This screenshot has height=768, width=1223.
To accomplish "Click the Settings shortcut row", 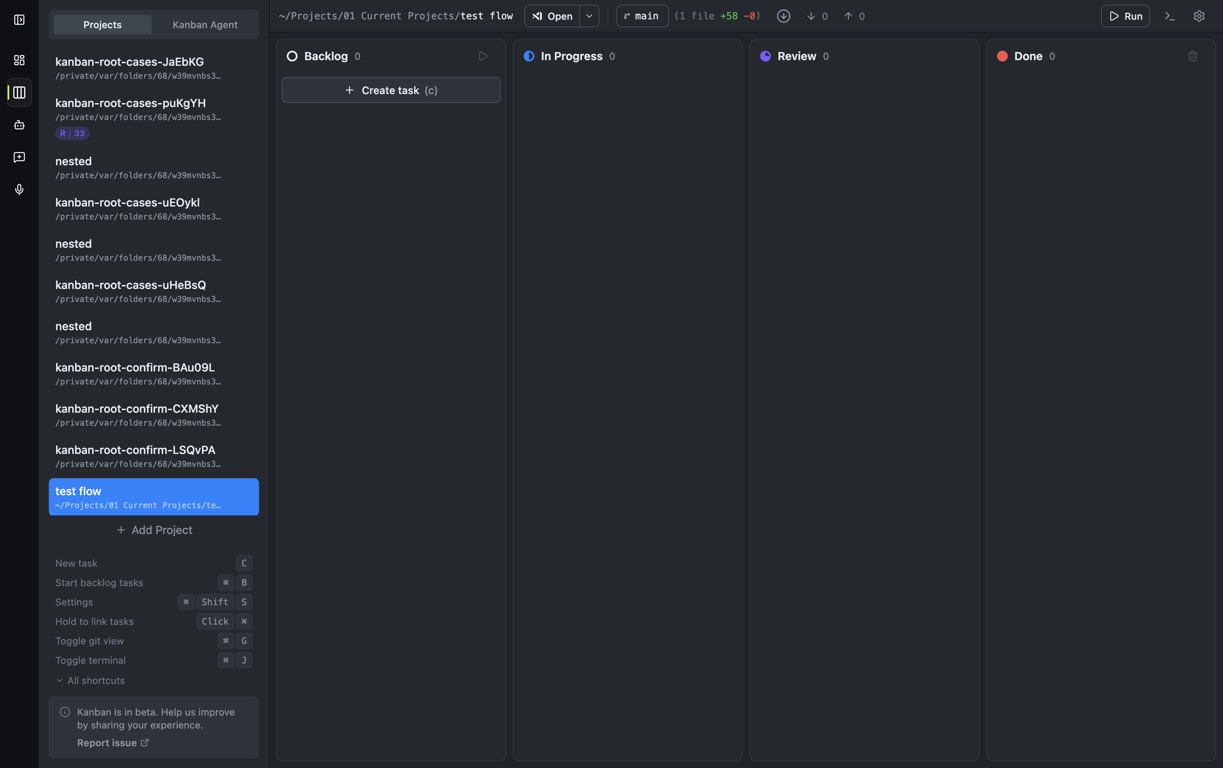I will (x=154, y=602).
